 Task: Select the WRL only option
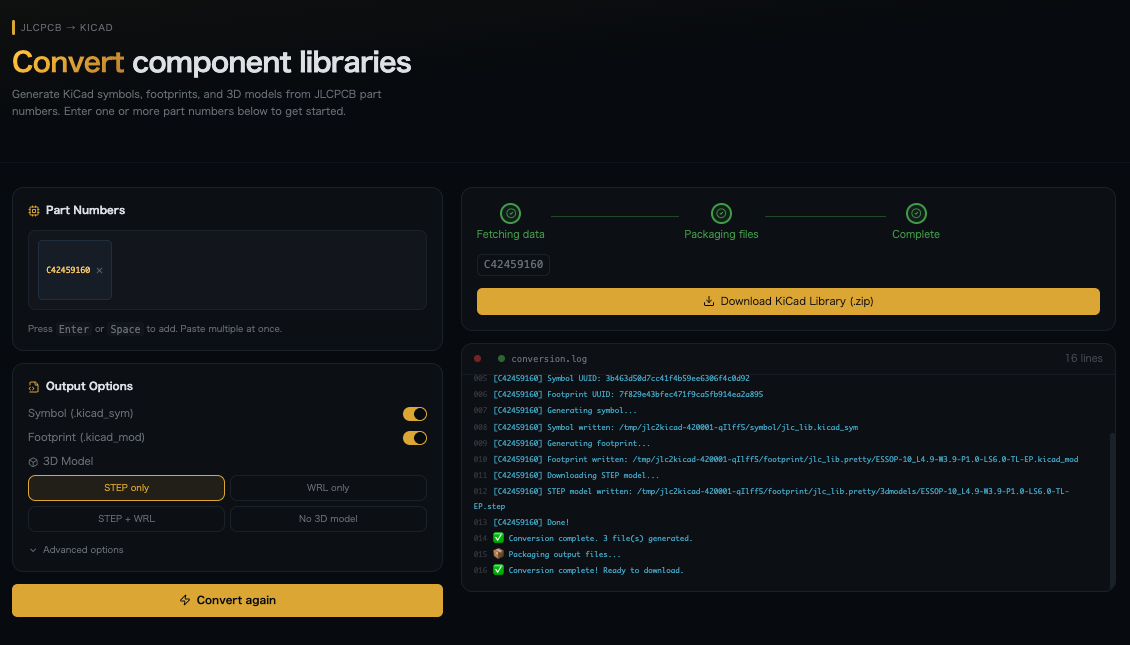328,488
